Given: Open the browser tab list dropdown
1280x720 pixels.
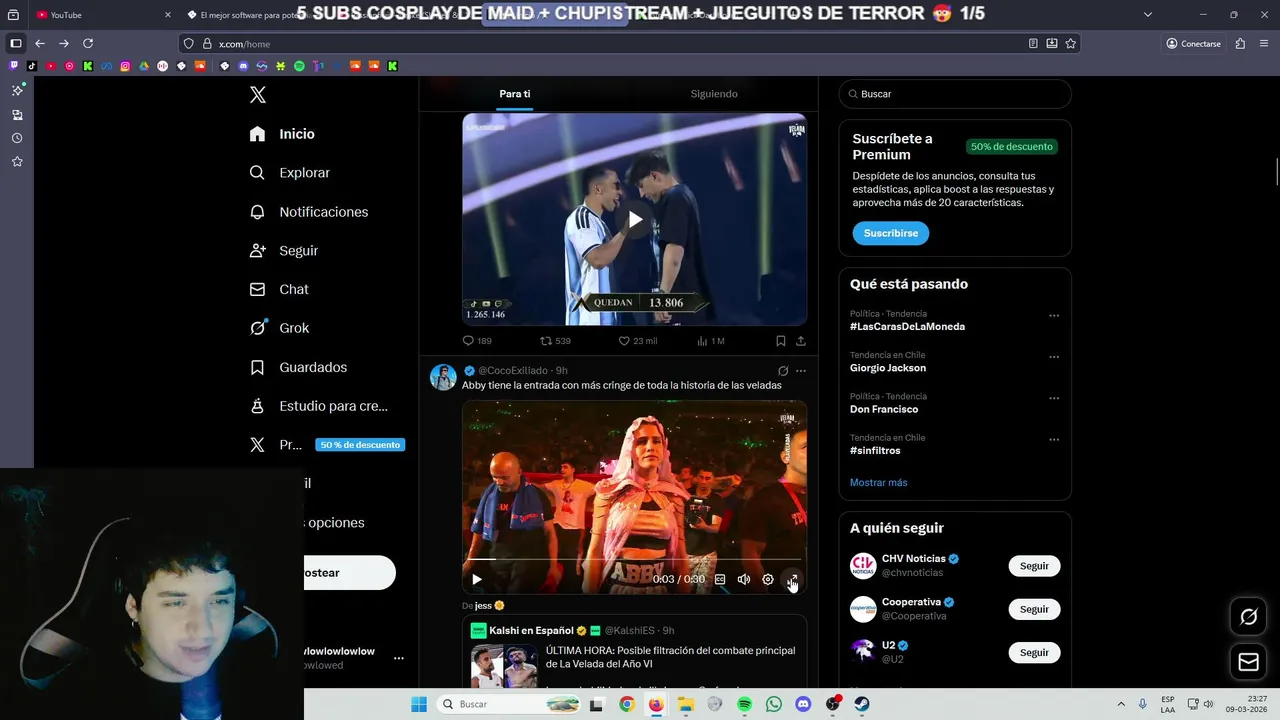Looking at the screenshot, I should [x=1148, y=14].
